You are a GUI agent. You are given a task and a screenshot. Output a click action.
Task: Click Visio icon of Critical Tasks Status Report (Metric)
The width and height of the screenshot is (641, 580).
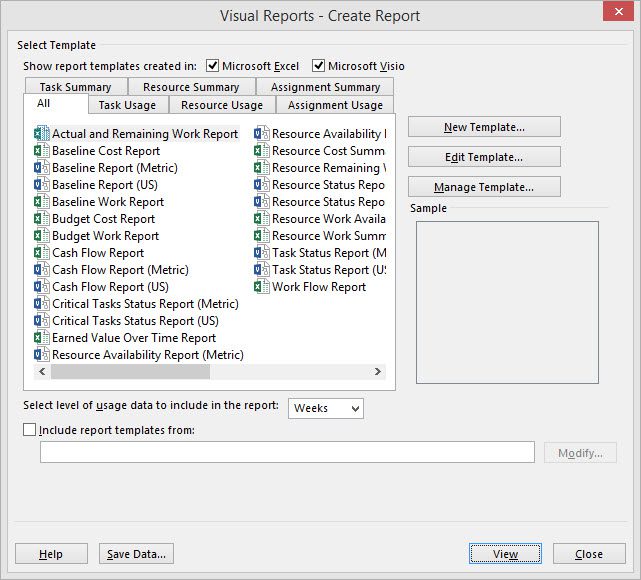click(42, 304)
